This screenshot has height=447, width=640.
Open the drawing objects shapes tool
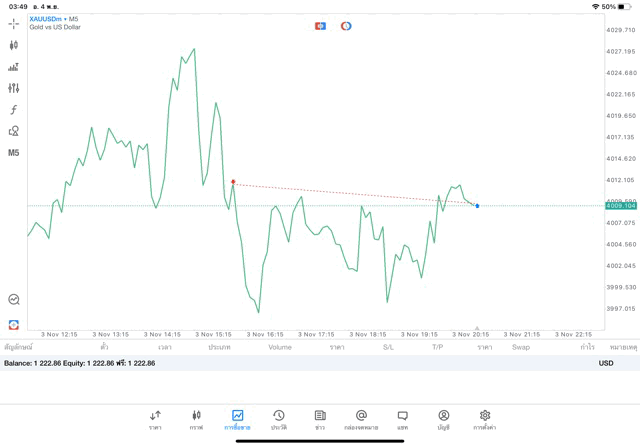coord(13,131)
